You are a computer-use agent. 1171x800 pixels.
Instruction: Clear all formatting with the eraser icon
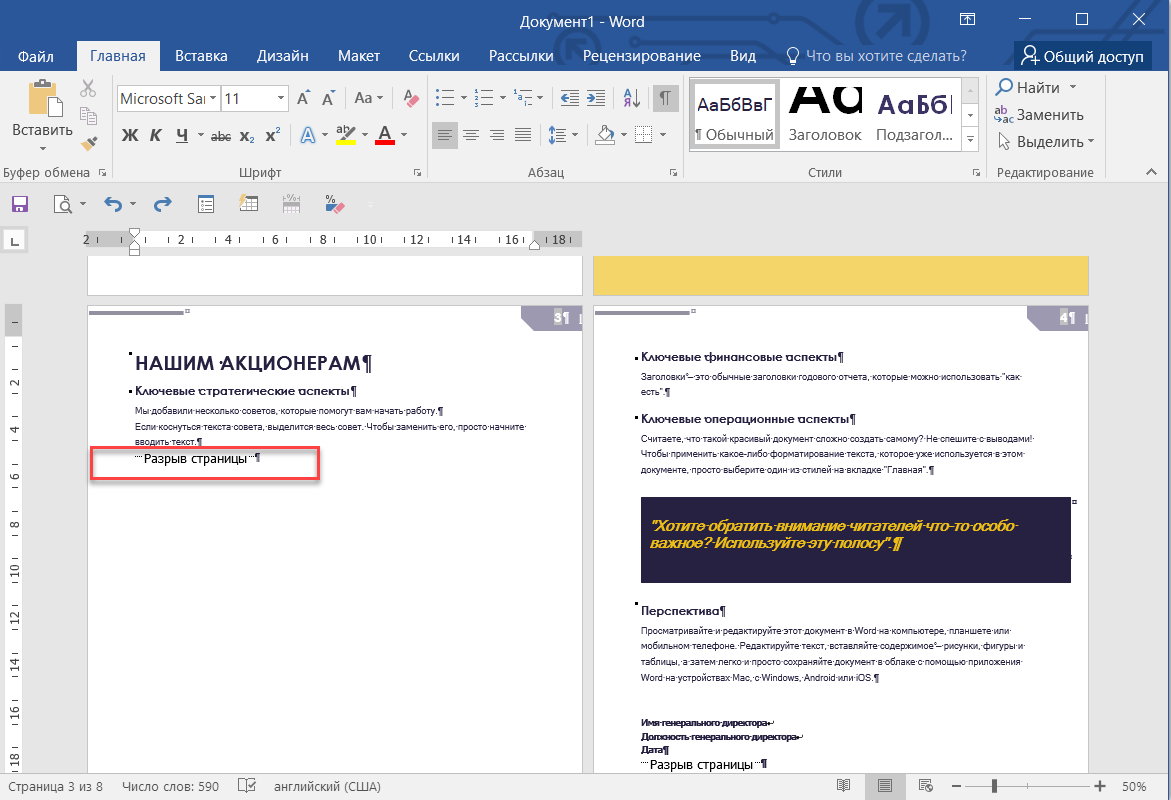[x=411, y=99]
